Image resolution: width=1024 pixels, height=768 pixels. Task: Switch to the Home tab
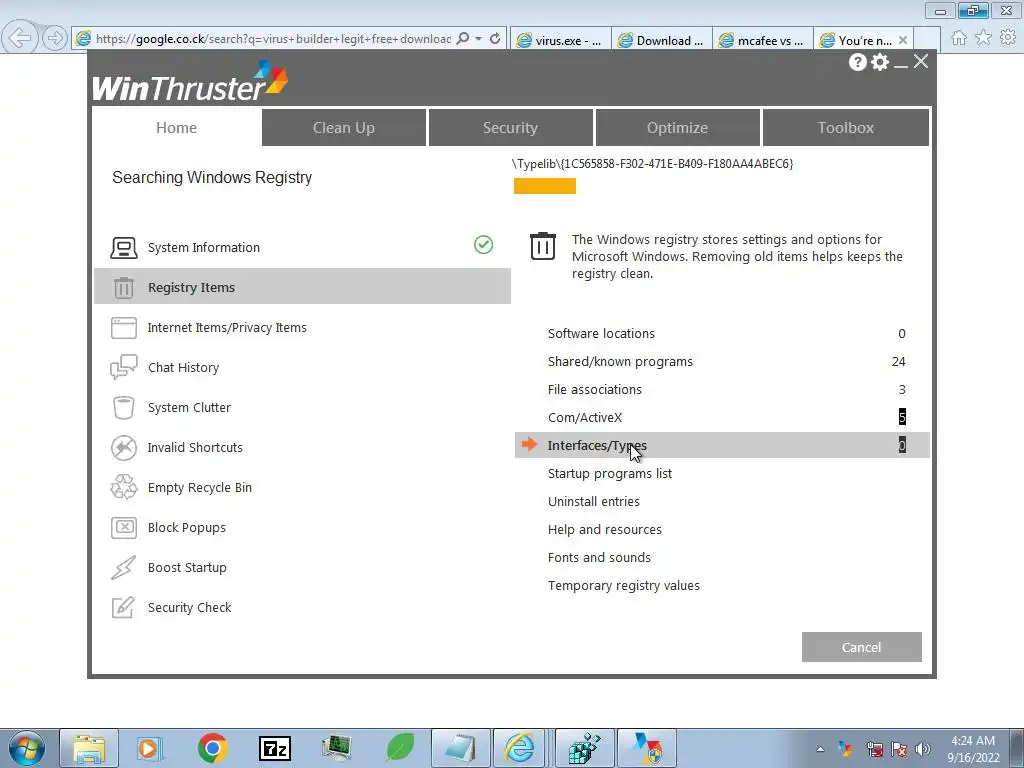(x=176, y=127)
